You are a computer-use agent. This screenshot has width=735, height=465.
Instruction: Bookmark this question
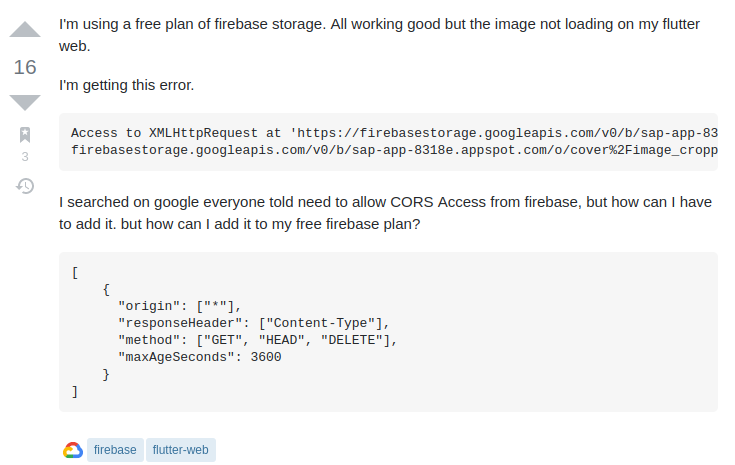click(25, 135)
